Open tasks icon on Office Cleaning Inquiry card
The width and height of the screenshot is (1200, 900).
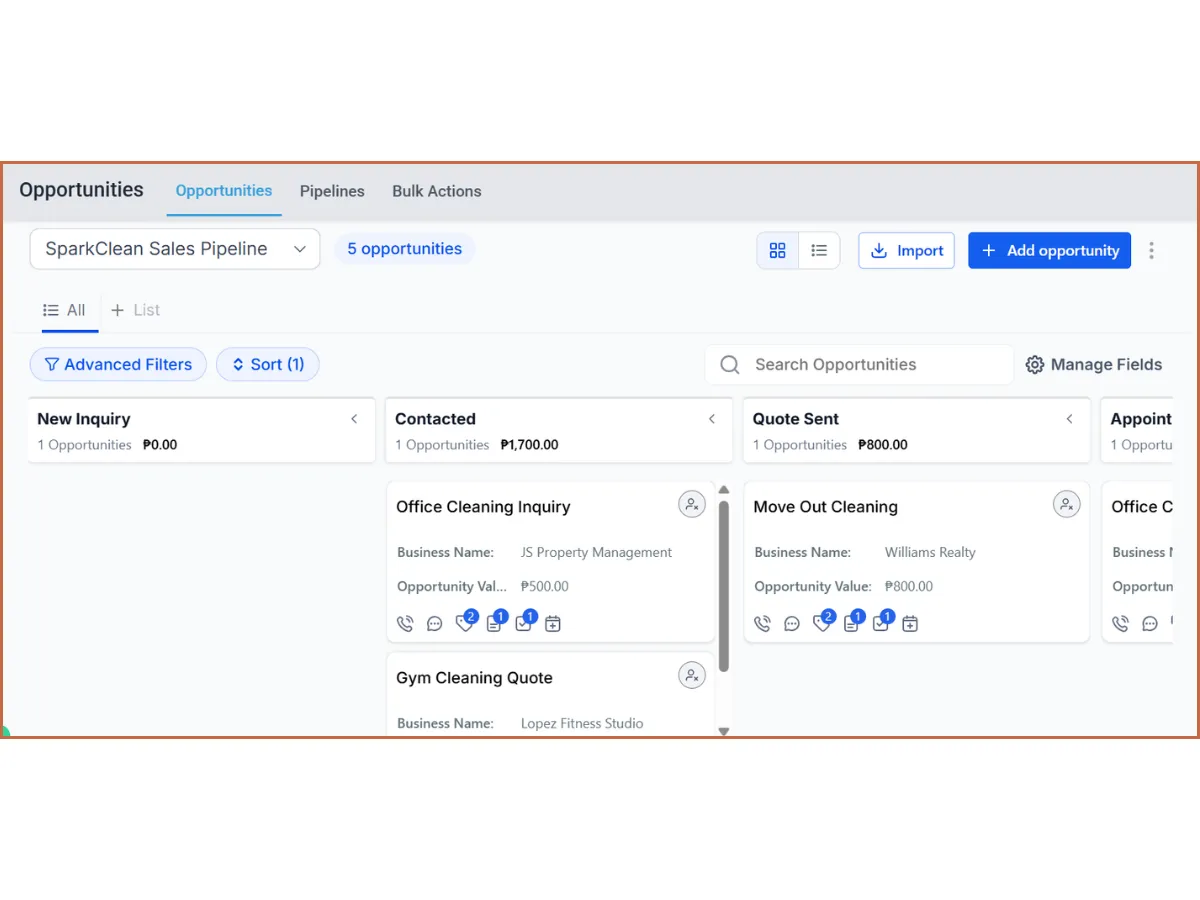point(523,624)
